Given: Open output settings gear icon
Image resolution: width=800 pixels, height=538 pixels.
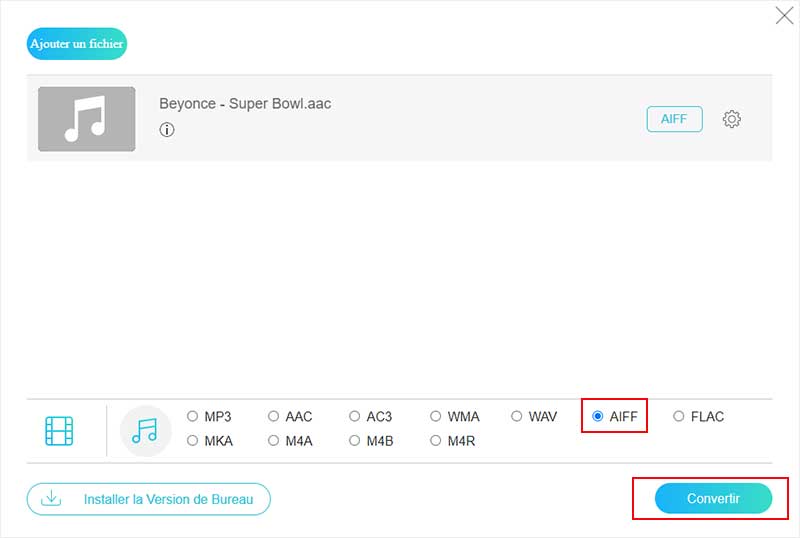Looking at the screenshot, I should [732, 119].
